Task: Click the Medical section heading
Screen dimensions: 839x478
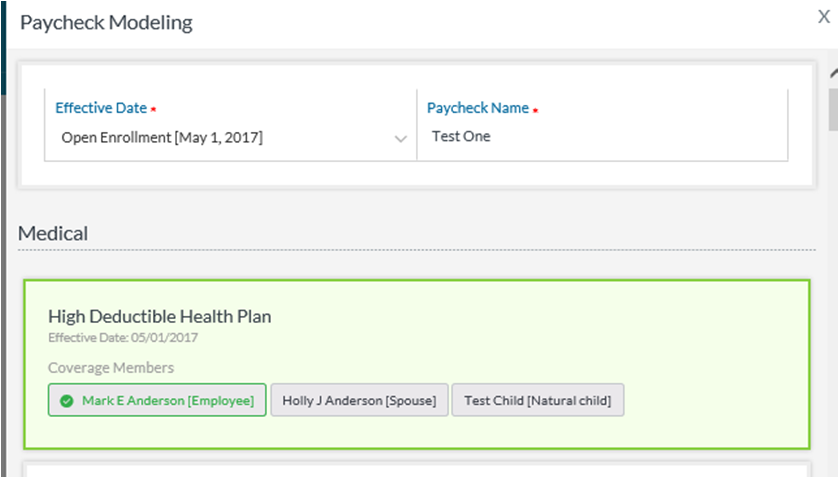Action: pyautogui.click(x=53, y=233)
